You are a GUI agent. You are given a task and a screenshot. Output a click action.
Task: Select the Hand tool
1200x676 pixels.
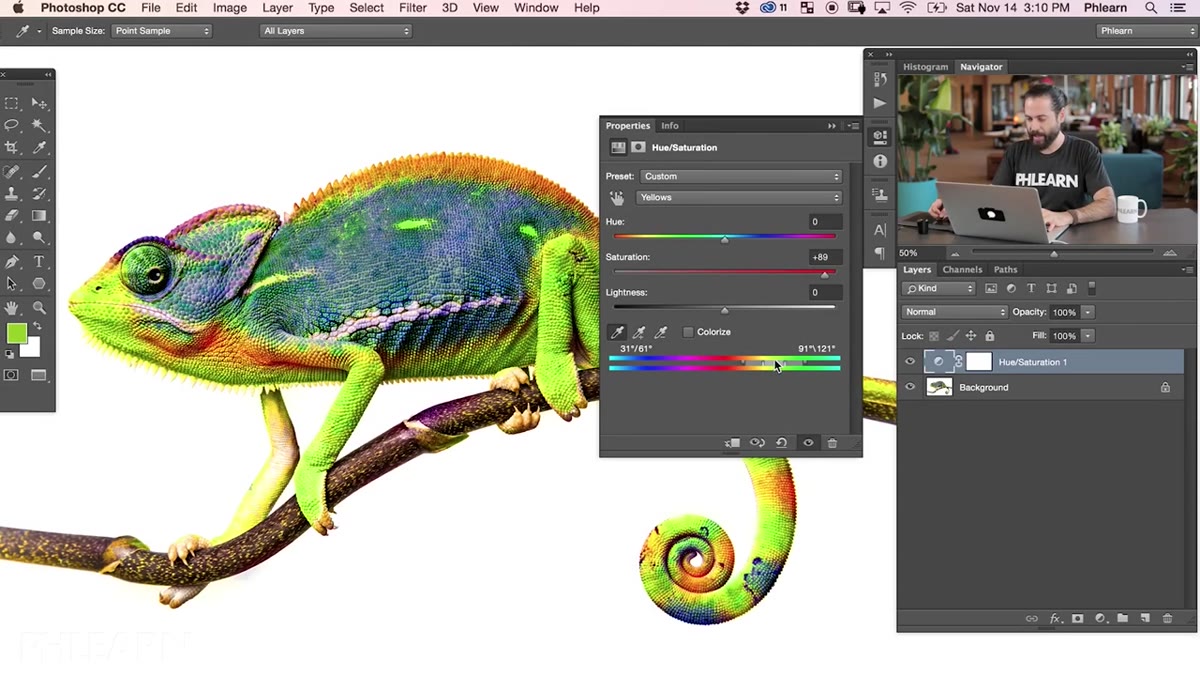pos(12,308)
